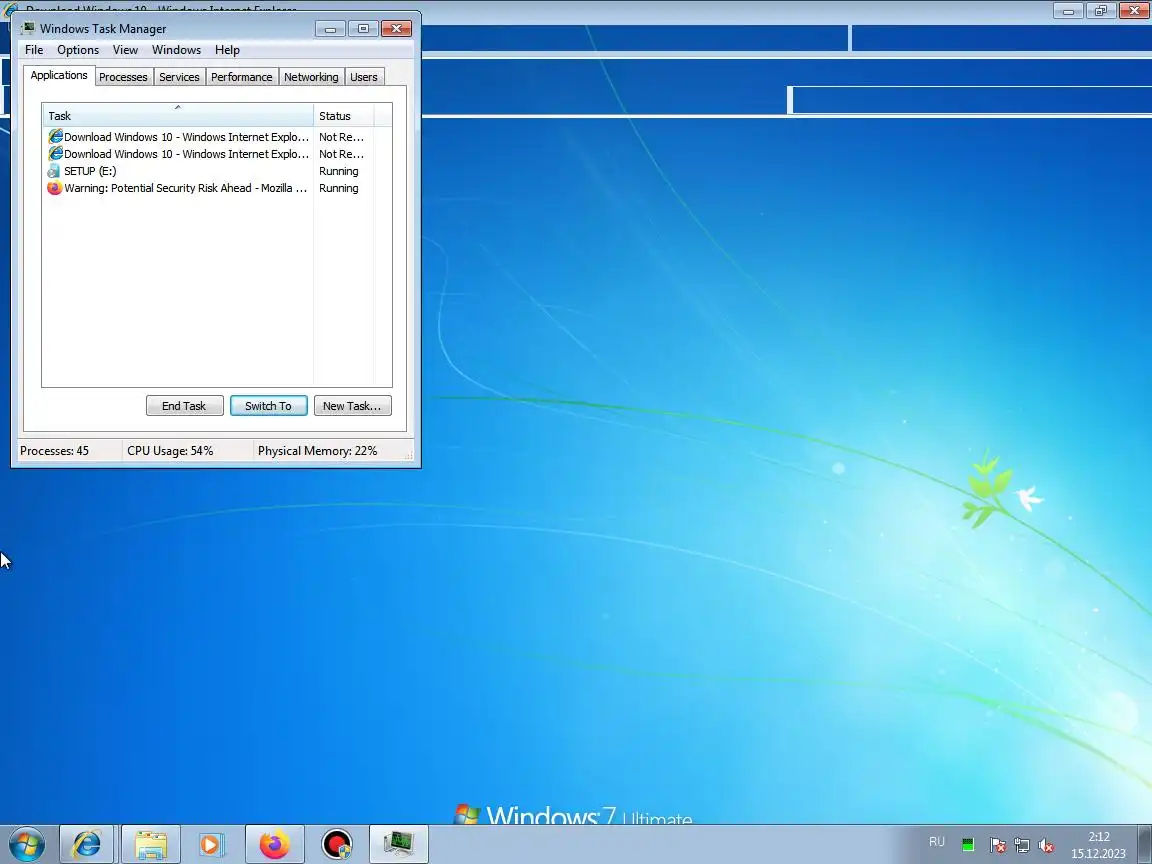Select the second Download Windows 10 task row
The image size is (1152, 864).
pos(207,154)
